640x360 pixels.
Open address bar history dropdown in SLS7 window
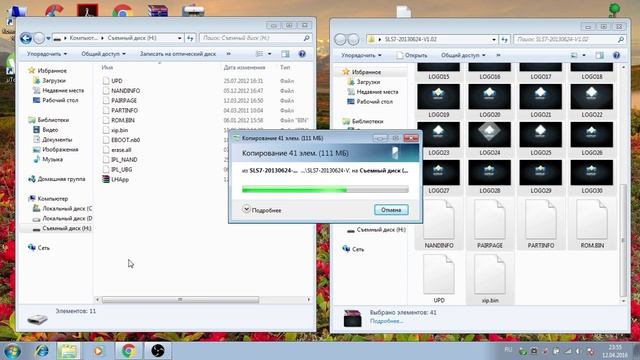pyautogui.click(x=494, y=40)
